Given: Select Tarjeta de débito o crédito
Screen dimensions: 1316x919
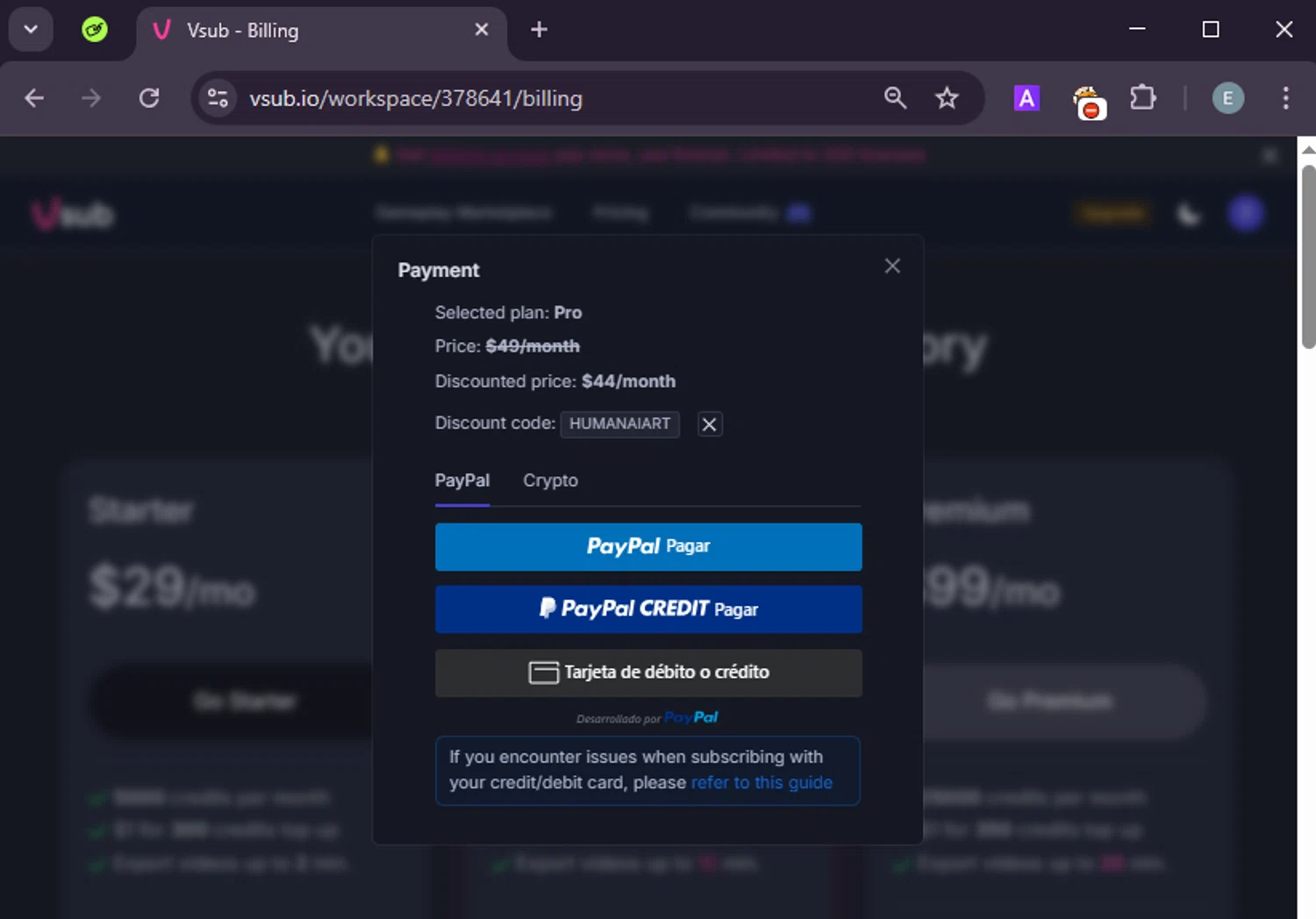Looking at the screenshot, I should (x=648, y=673).
